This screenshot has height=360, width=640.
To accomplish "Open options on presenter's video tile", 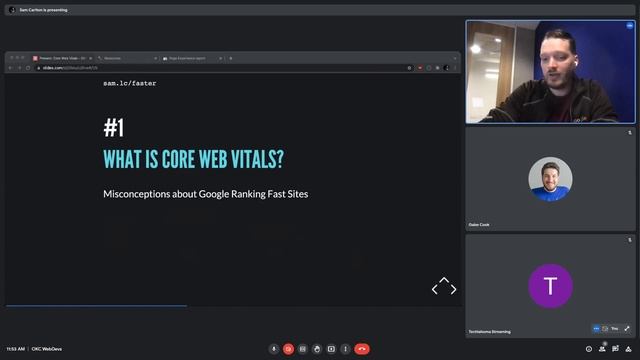I will click(629, 26).
